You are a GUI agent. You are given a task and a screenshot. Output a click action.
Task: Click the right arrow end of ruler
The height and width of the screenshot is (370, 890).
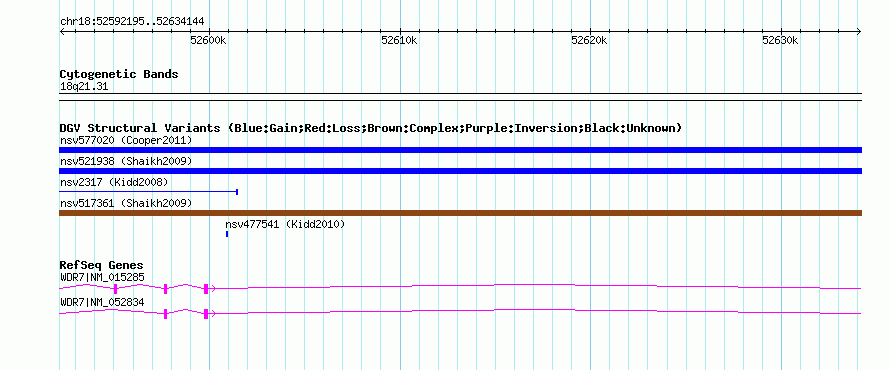coord(859,32)
